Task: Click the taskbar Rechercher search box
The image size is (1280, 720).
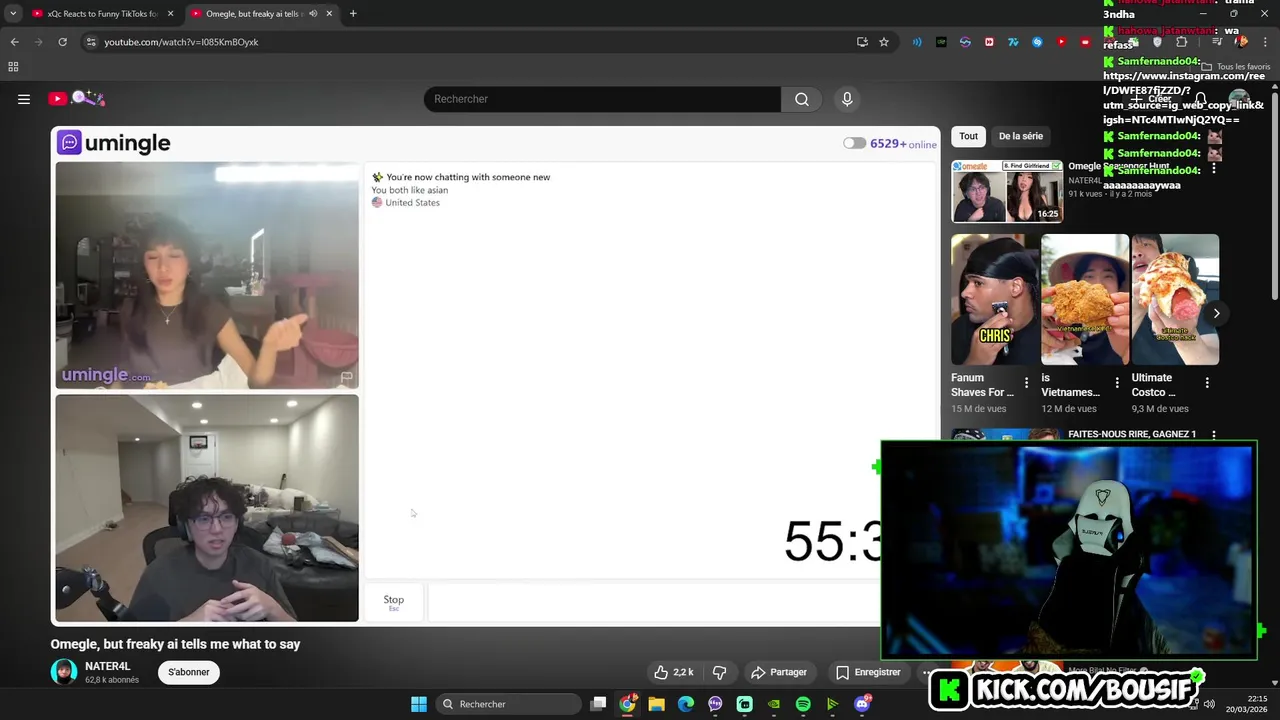Action: click(x=508, y=704)
